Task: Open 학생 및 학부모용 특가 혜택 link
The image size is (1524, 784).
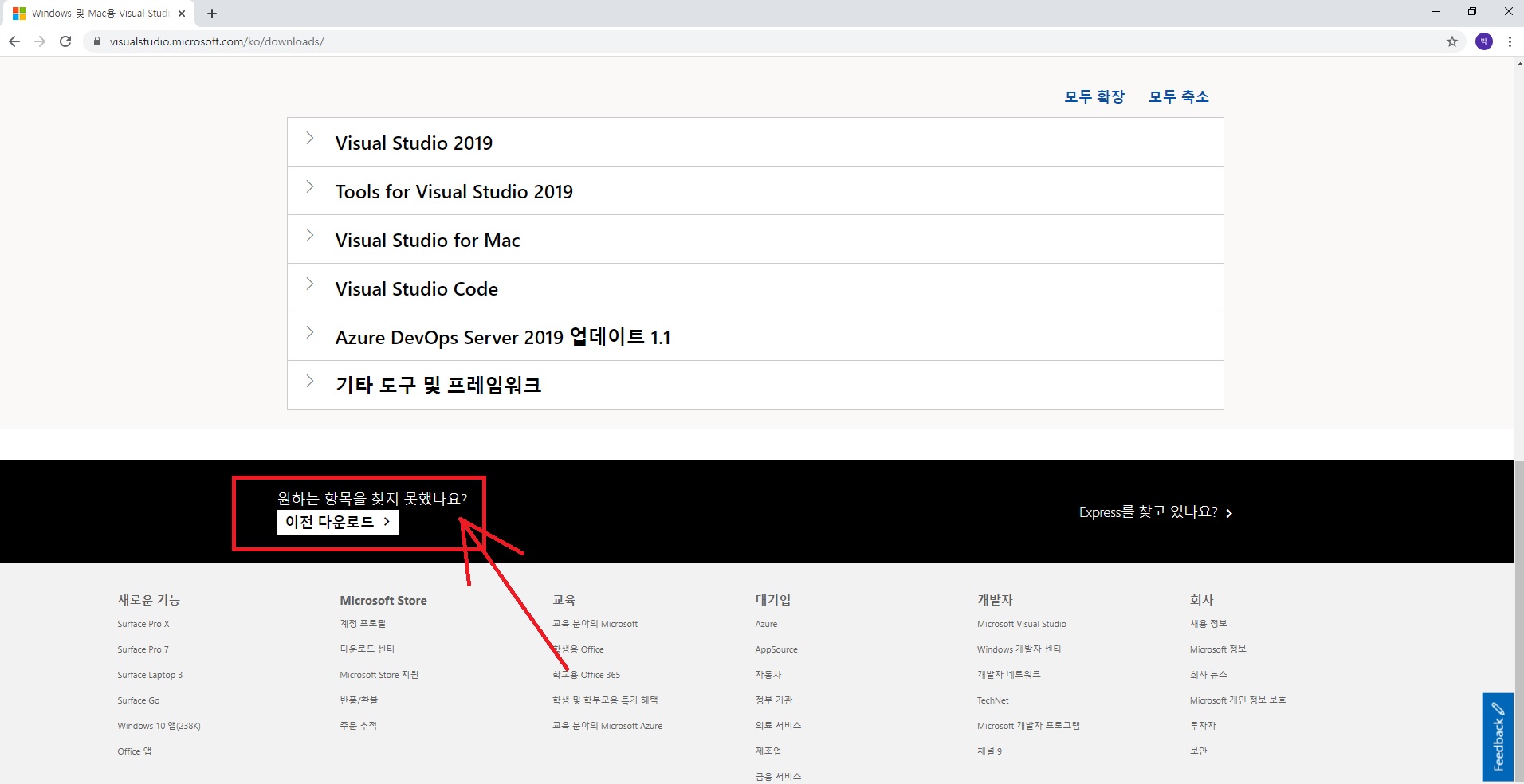Action: tap(605, 700)
